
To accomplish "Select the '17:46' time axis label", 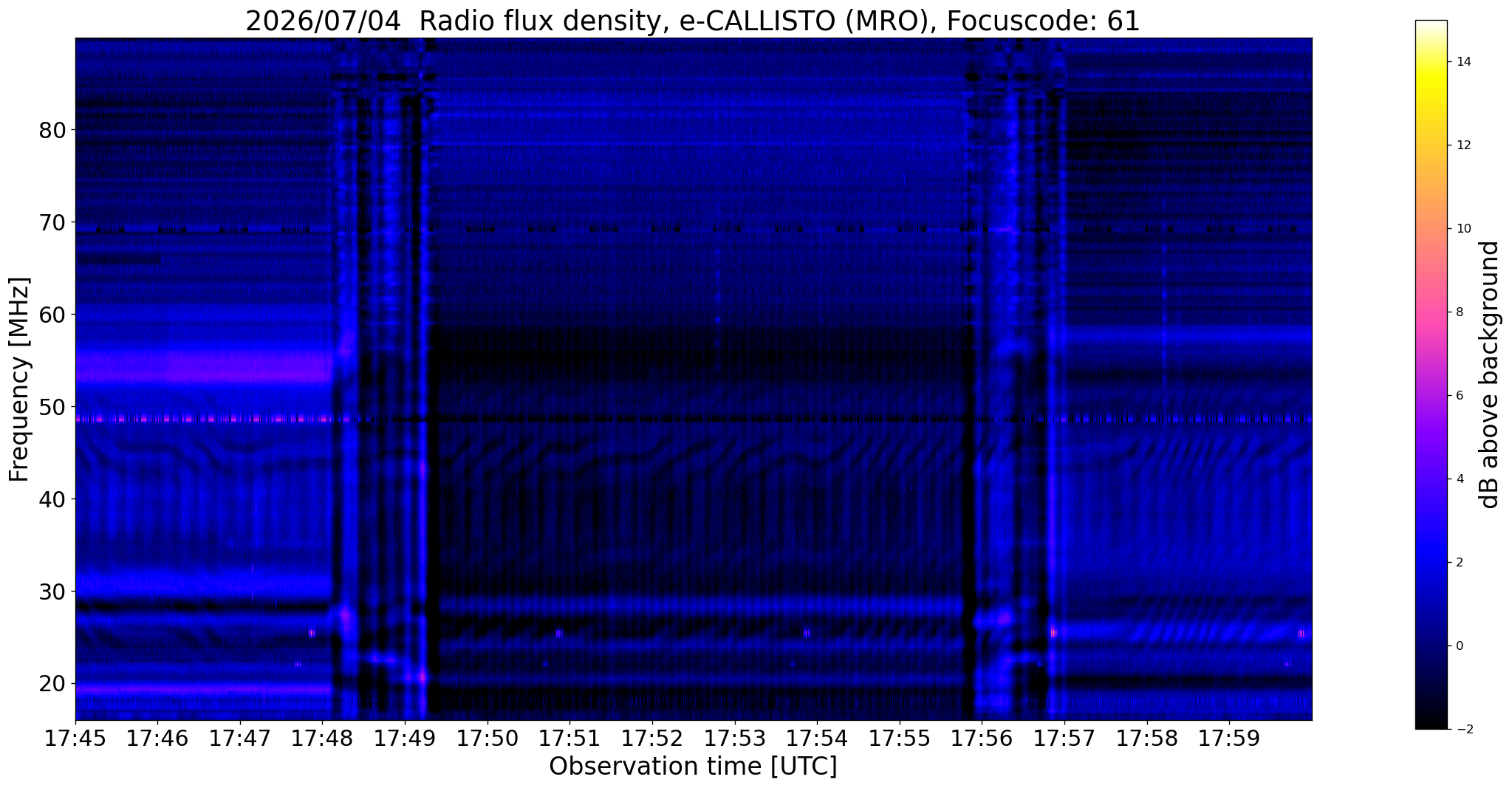I will 157,739.
